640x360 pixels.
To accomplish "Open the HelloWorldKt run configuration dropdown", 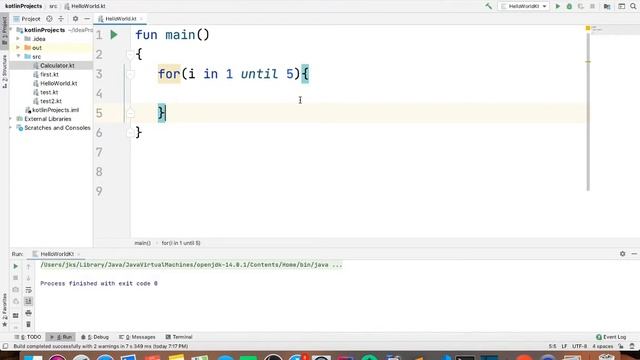I will point(524,6).
